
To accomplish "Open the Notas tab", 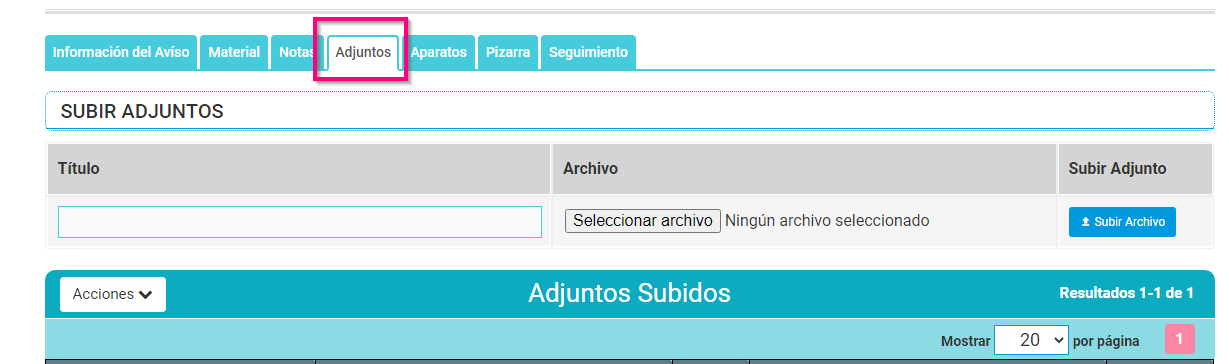I will point(296,53).
